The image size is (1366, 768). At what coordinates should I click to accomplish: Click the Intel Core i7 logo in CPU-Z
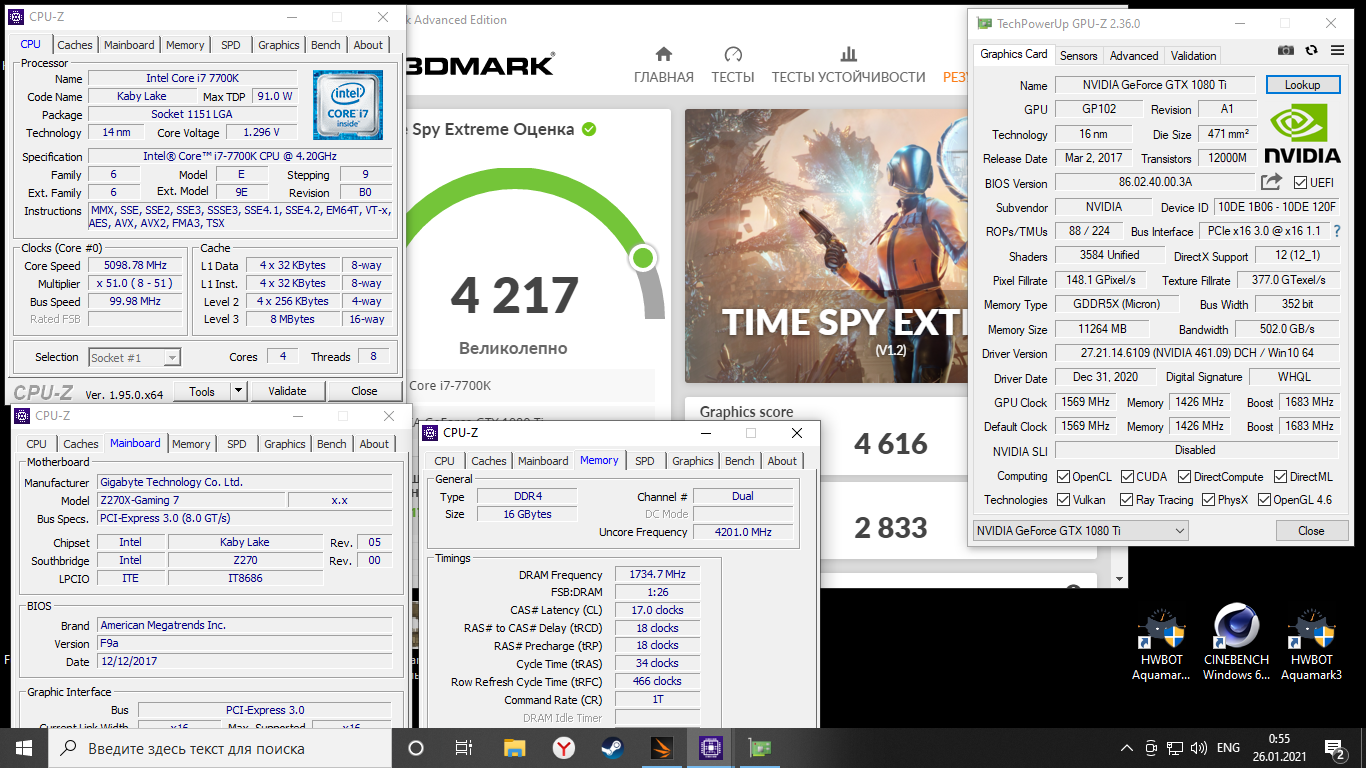point(348,104)
